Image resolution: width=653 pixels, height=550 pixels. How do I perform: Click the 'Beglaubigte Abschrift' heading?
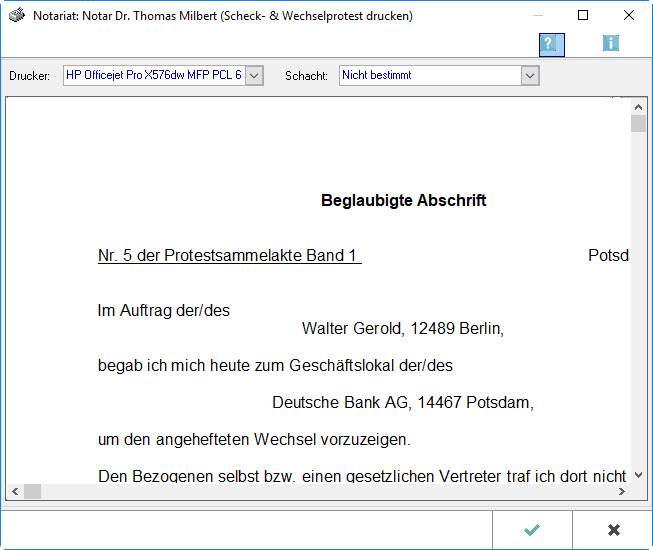[403, 200]
